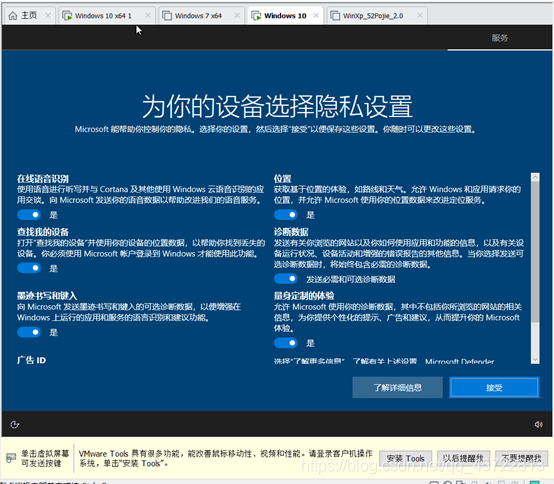
Task: Click the send-keys monitor icon in info bar
Action: tap(11, 458)
